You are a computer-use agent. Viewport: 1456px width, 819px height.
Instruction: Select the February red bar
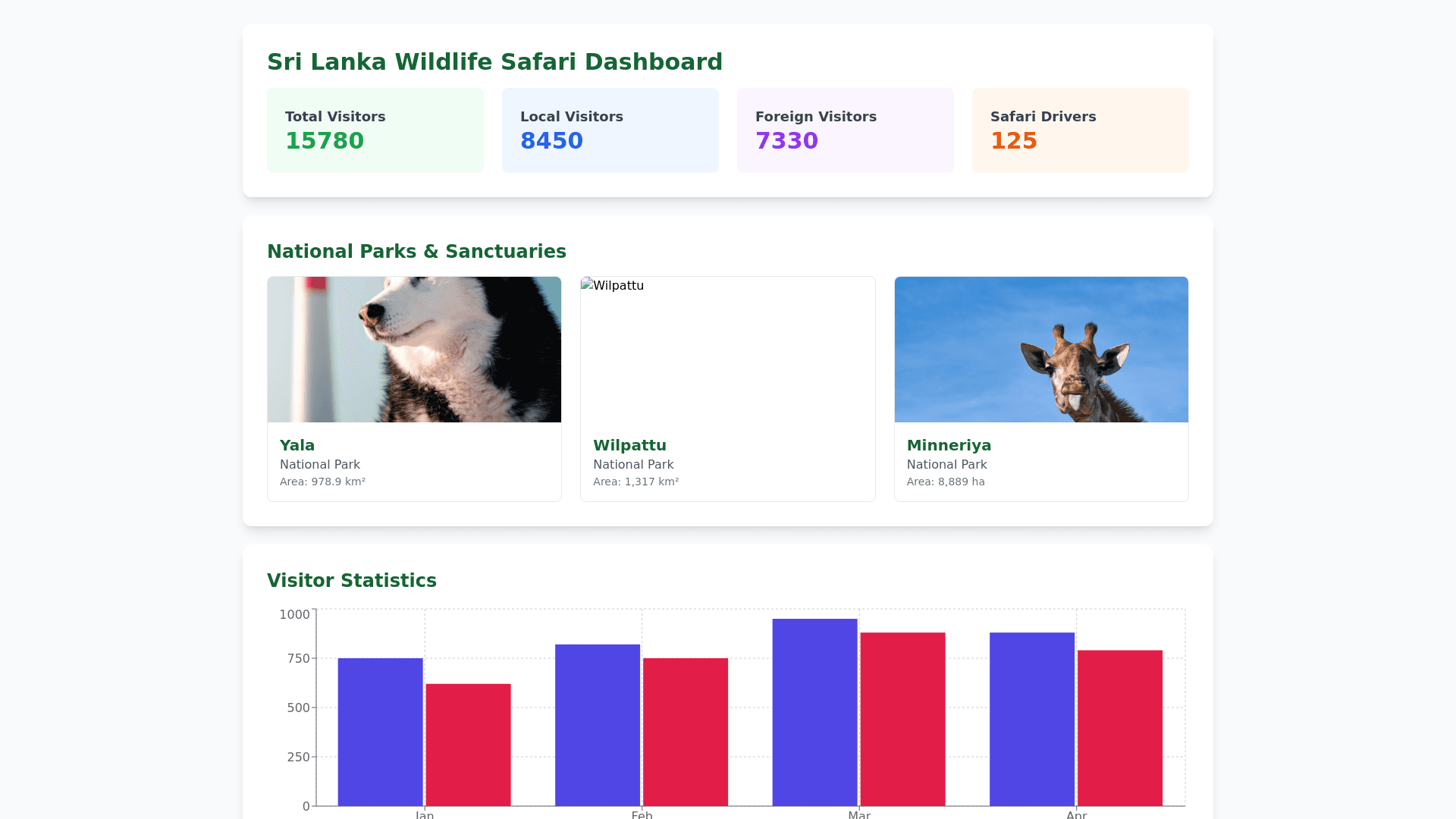(686, 732)
